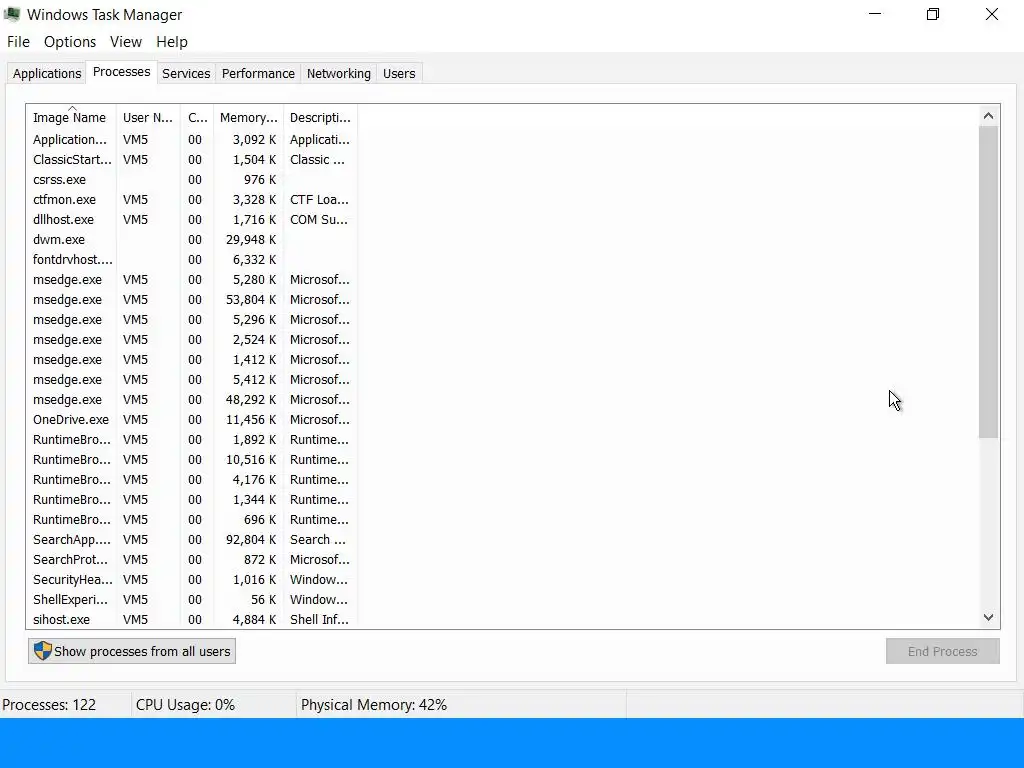Select the SearchProt... process row

[191, 560]
